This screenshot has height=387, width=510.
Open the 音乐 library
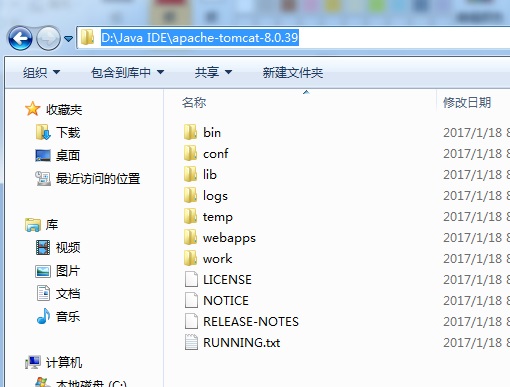pyautogui.click(x=68, y=316)
